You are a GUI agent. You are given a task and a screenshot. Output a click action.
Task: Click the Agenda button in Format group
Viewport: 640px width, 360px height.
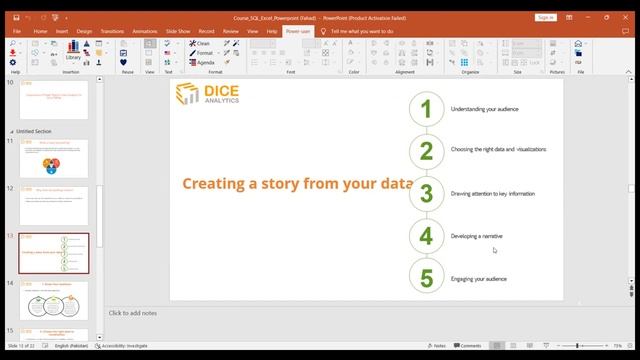[202, 62]
